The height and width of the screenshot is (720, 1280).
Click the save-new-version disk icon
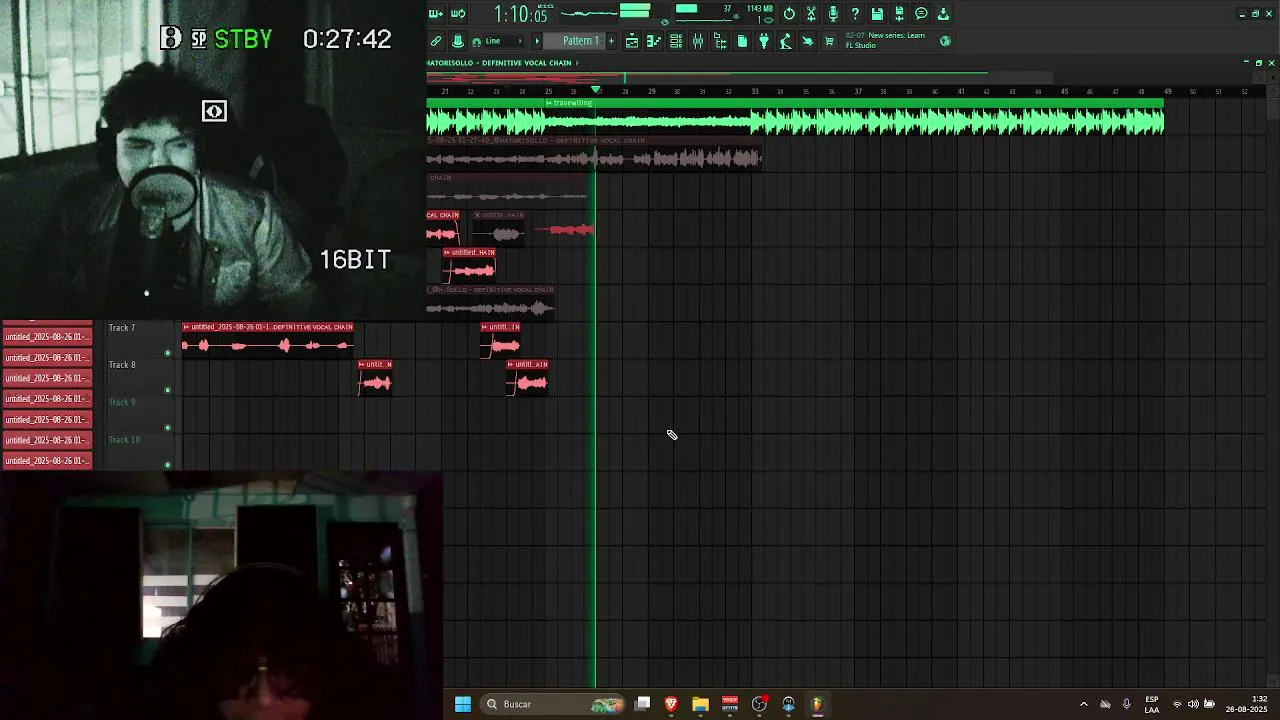tap(899, 14)
